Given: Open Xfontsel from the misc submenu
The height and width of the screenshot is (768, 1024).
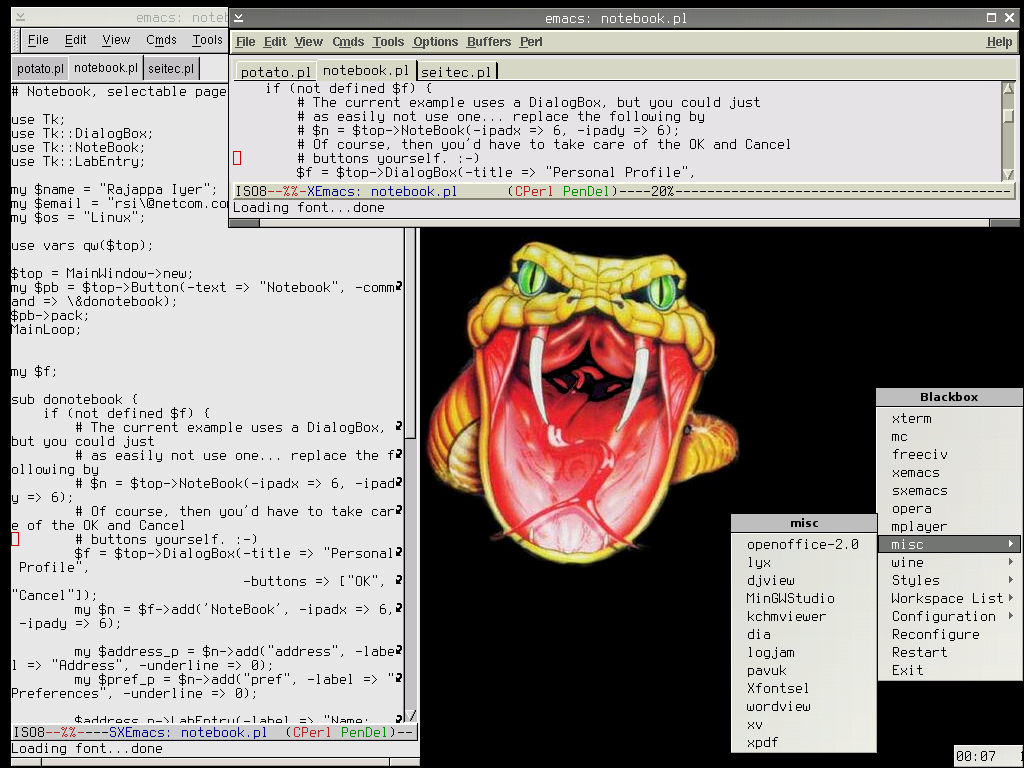Looking at the screenshot, I should pyautogui.click(x=804, y=688).
